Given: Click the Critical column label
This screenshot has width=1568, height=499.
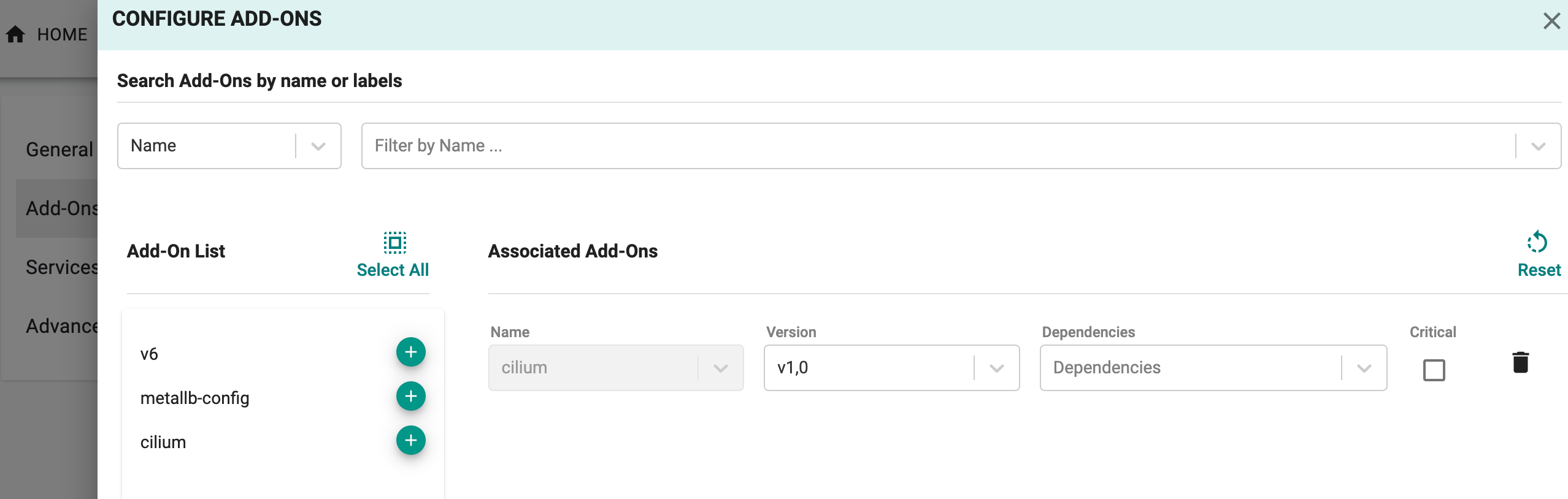Looking at the screenshot, I should pyautogui.click(x=1432, y=332).
